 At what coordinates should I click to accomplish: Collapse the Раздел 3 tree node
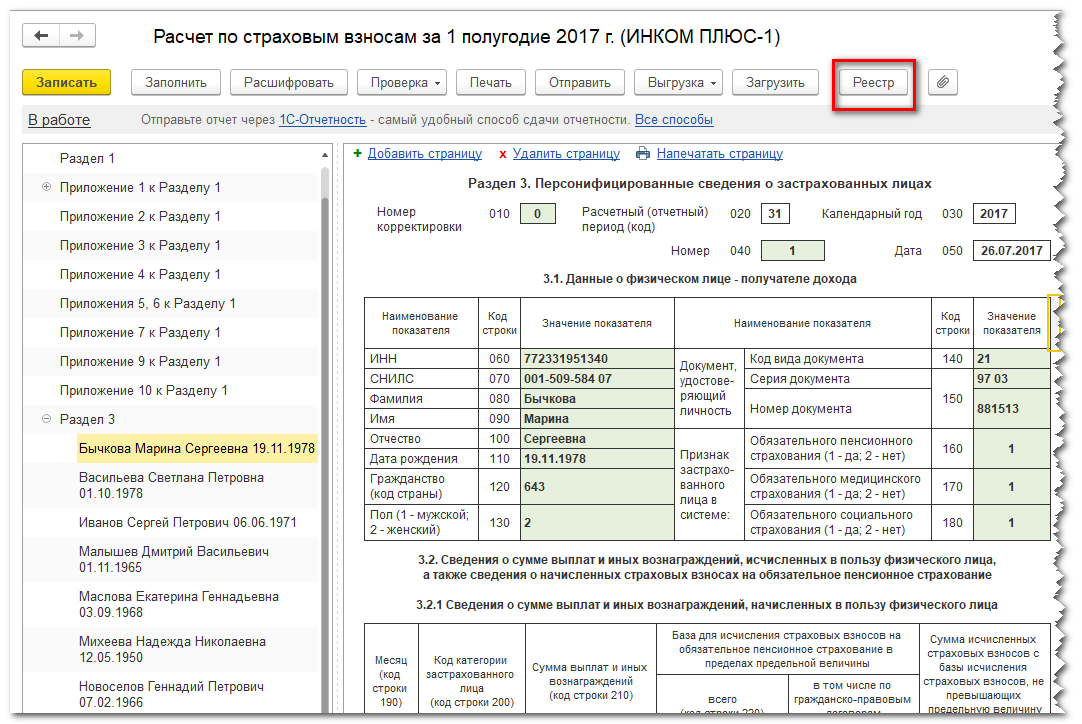click(x=46, y=418)
